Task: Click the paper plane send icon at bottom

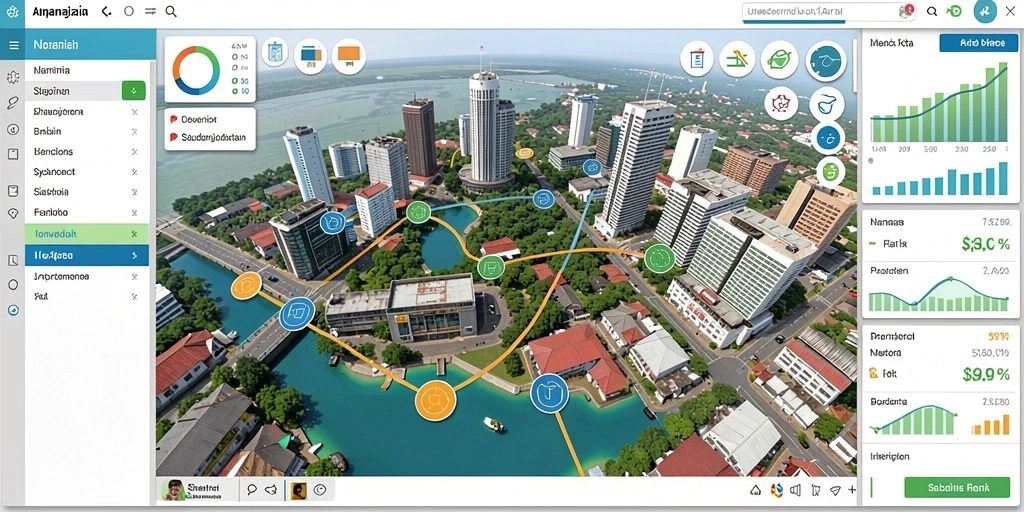Action: tap(835, 490)
